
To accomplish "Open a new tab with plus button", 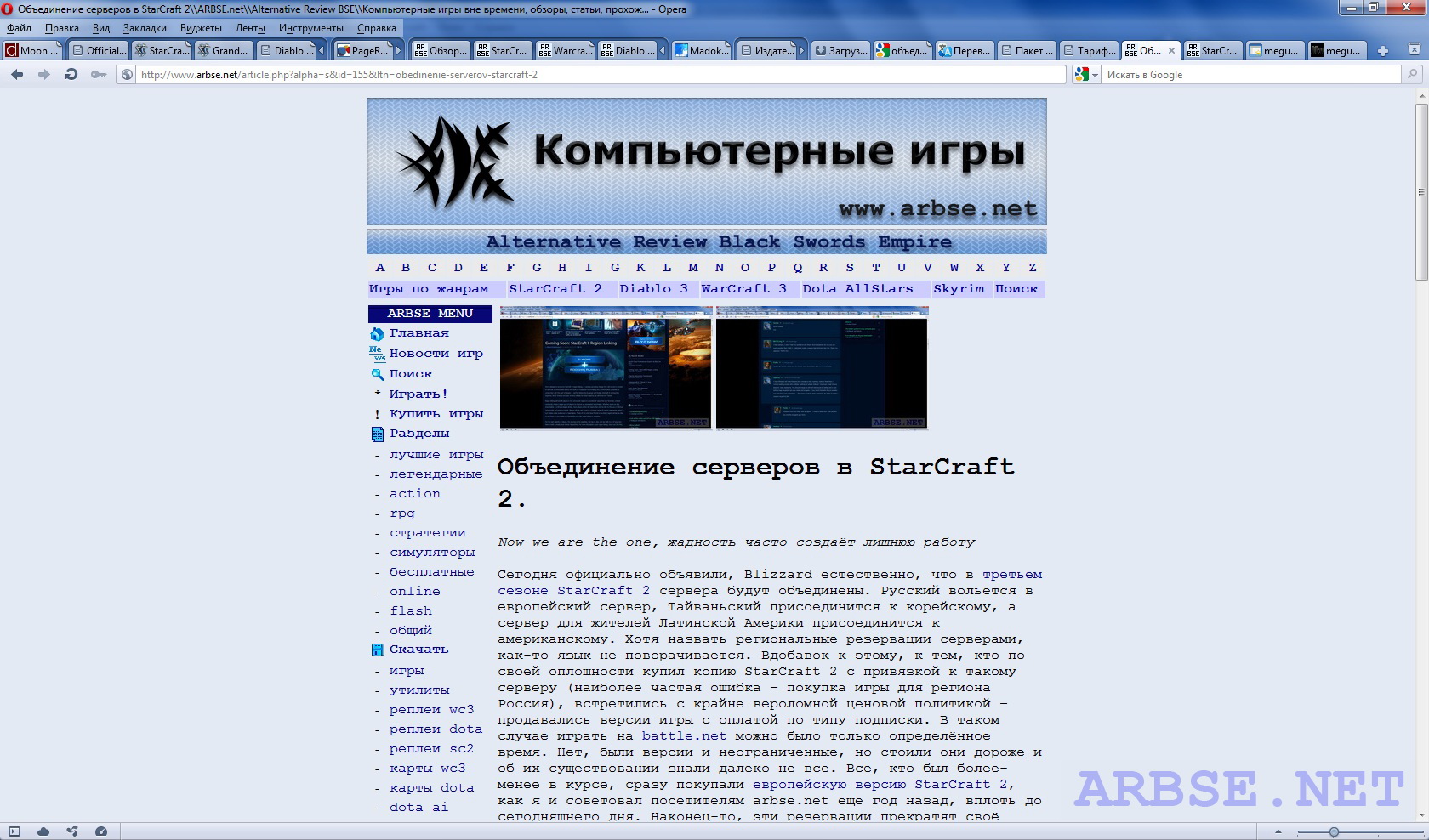I will 1383,51.
